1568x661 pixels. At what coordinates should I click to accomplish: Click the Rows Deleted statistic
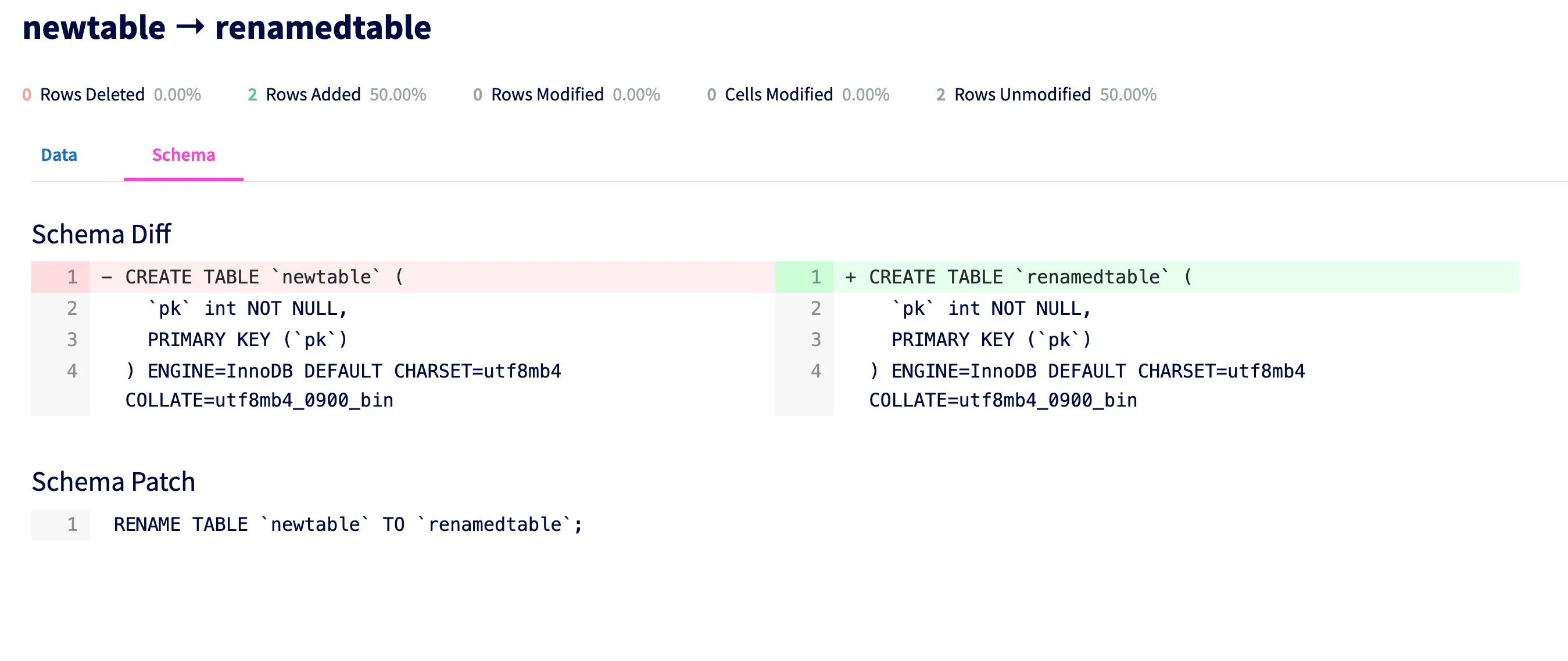click(92, 94)
